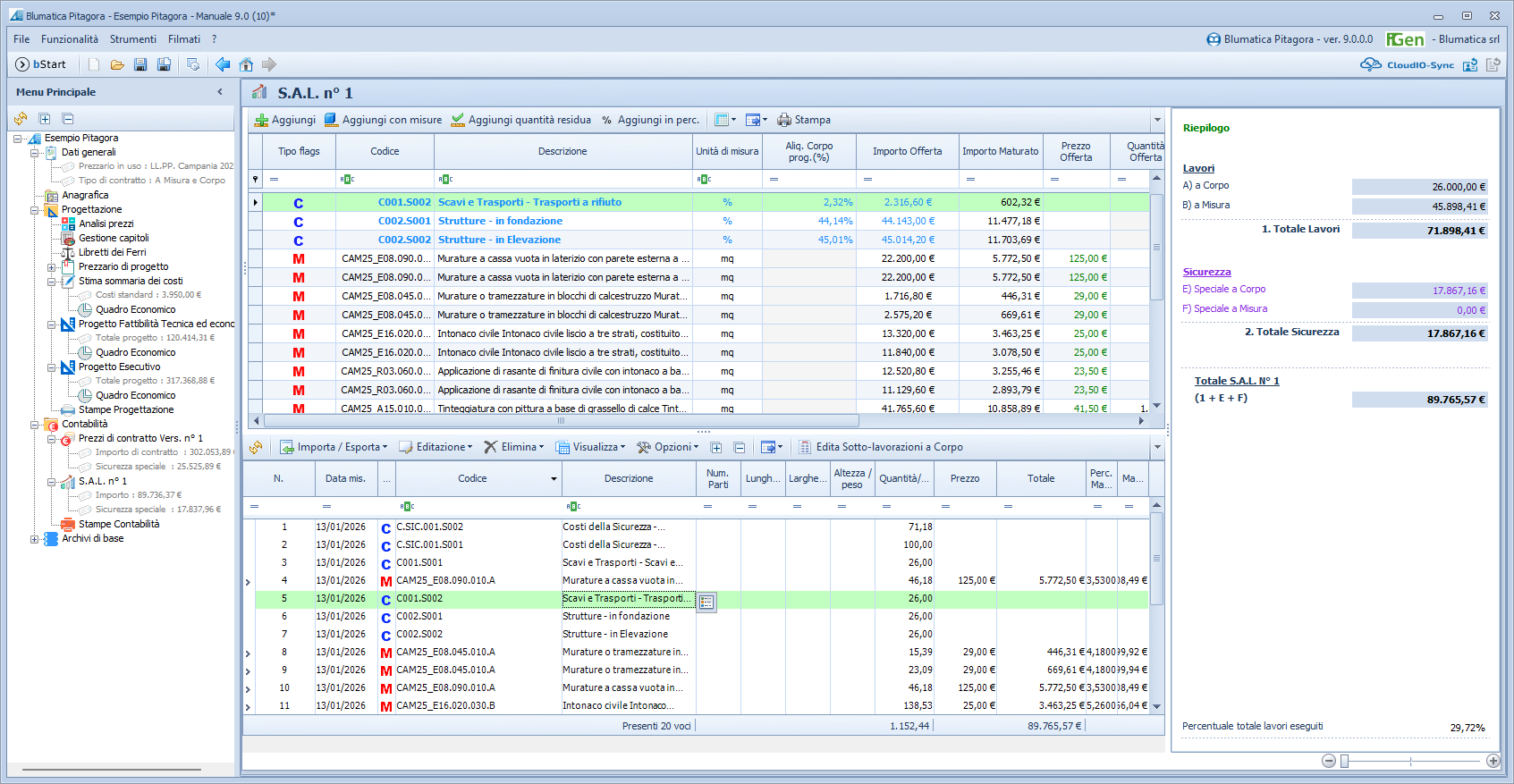Navigate back with the blue left arrow
Image resolution: width=1514 pixels, height=784 pixels.
223,64
